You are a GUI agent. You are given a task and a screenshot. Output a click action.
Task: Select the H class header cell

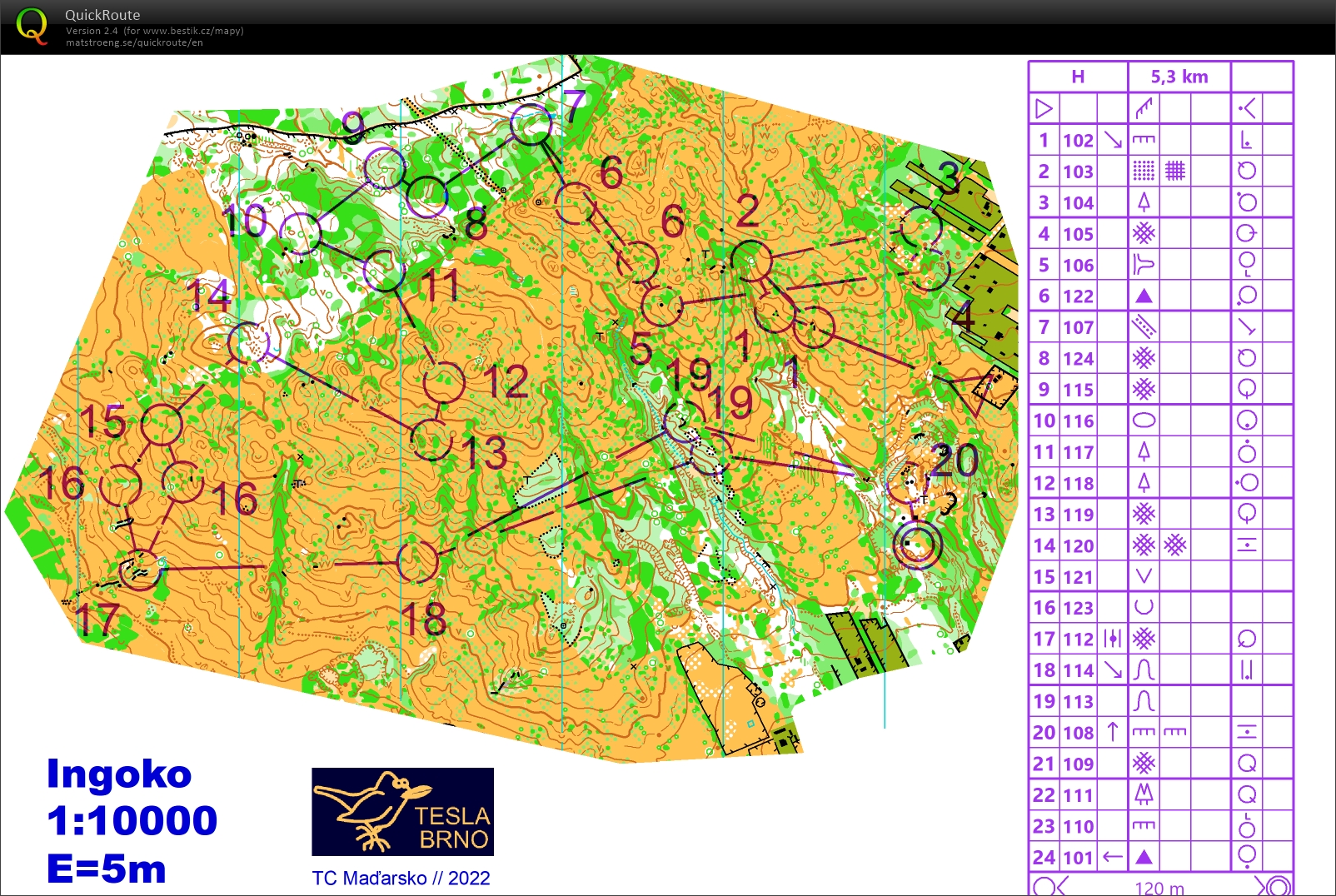pyautogui.click(x=1078, y=77)
